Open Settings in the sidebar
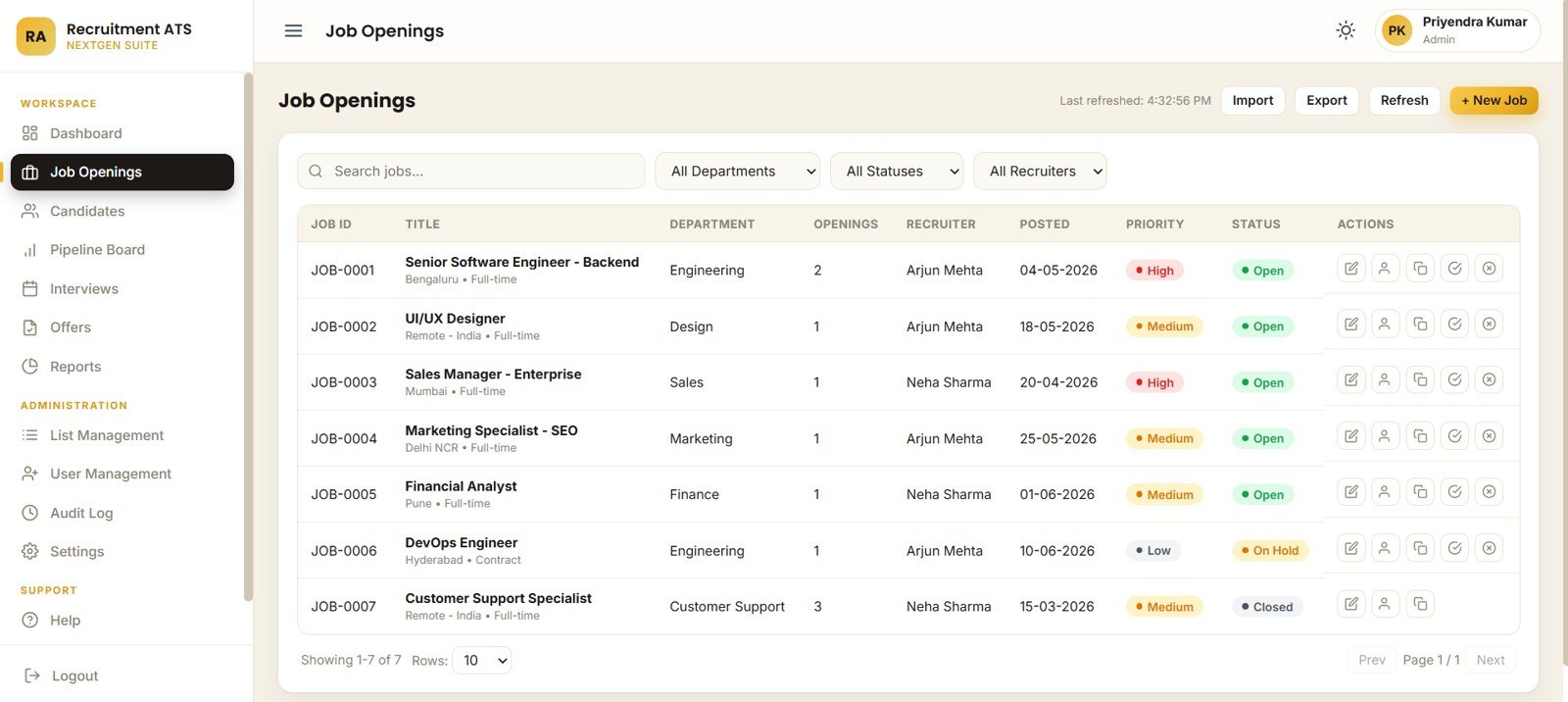This screenshot has height=702, width=1568. pyautogui.click(x=122, y=551)
